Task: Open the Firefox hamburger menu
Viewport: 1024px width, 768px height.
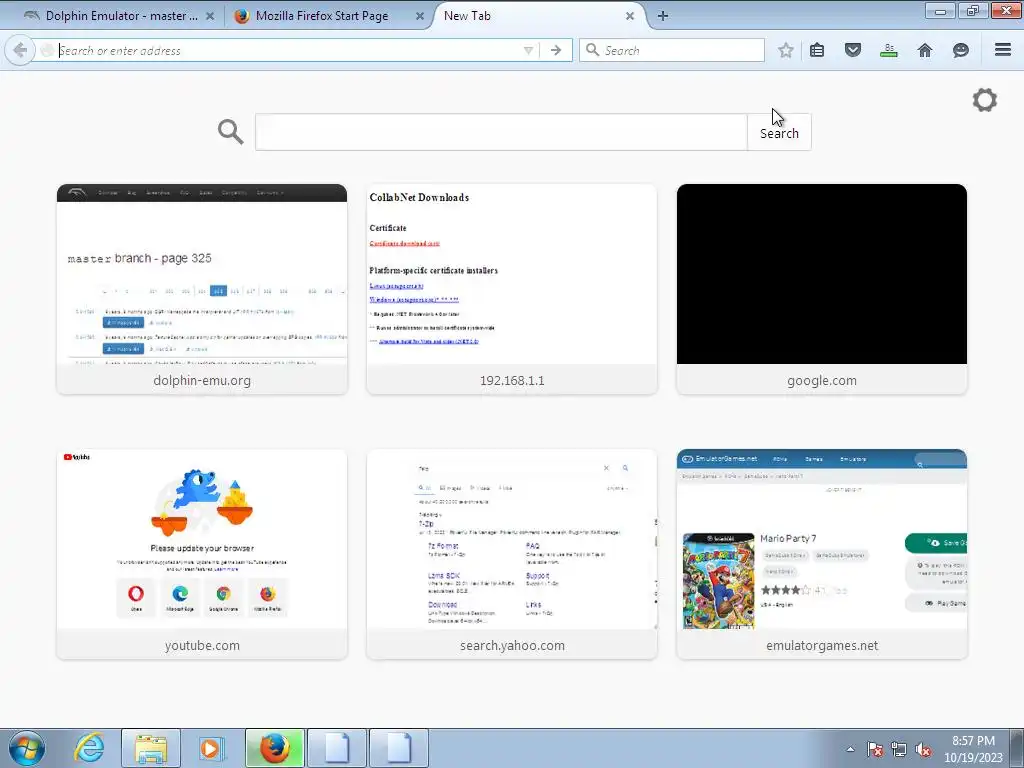Action: [x=1003, y=50]
